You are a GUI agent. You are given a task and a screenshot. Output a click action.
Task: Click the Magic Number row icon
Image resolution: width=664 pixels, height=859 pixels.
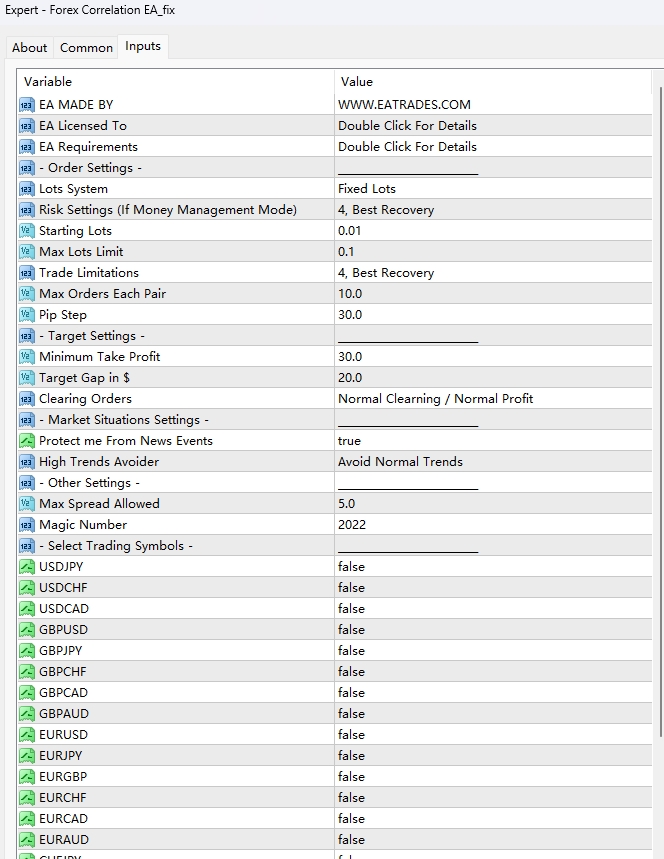click(x=27, y=524)
